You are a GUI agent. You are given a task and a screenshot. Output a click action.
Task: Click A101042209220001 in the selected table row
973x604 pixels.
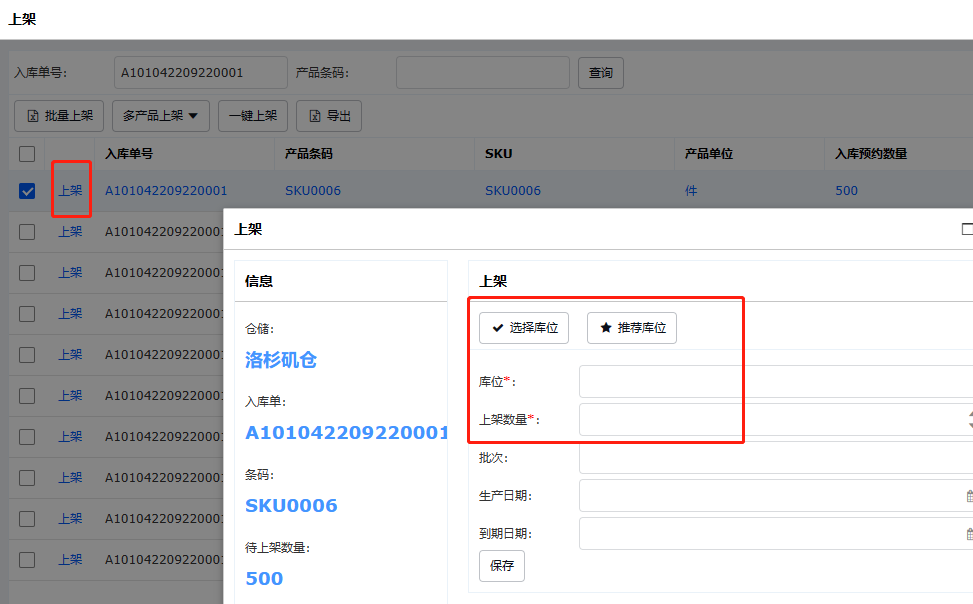point(166,191)
